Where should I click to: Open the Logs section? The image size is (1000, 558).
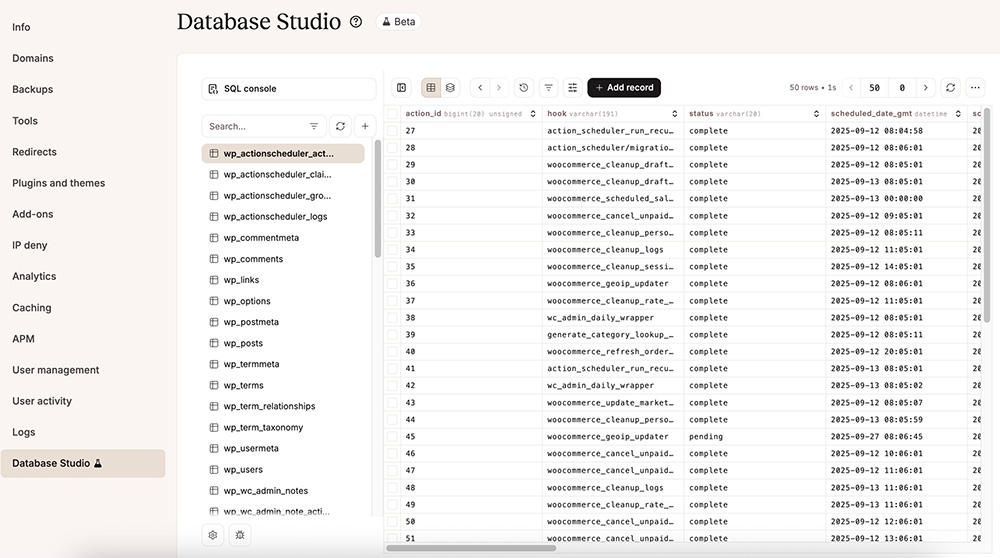24,432
